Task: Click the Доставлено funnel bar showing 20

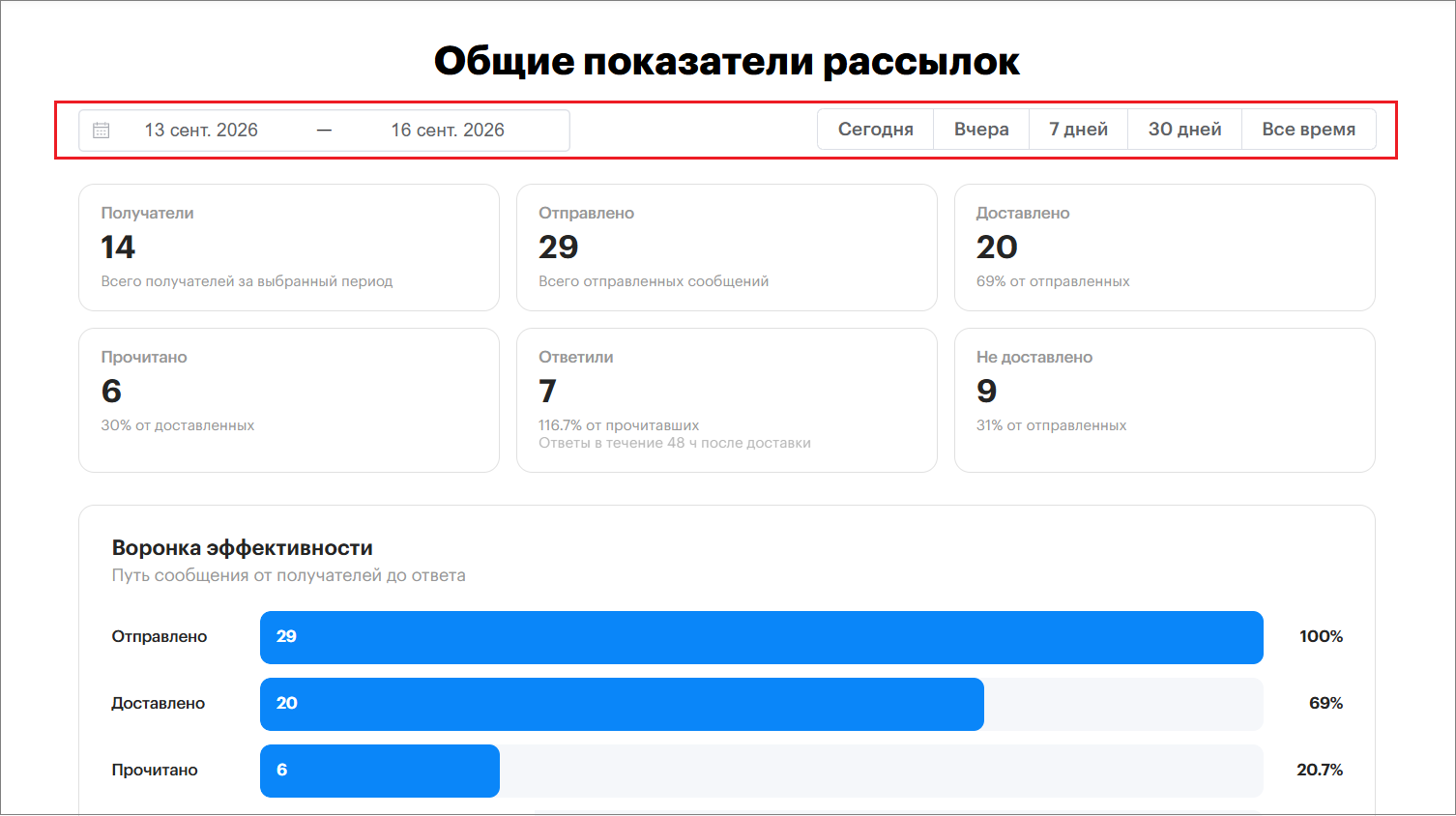Action: 622,704
